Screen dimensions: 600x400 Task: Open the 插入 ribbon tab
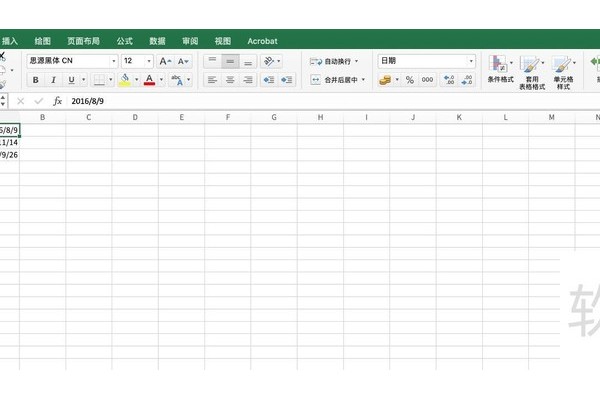9,41
